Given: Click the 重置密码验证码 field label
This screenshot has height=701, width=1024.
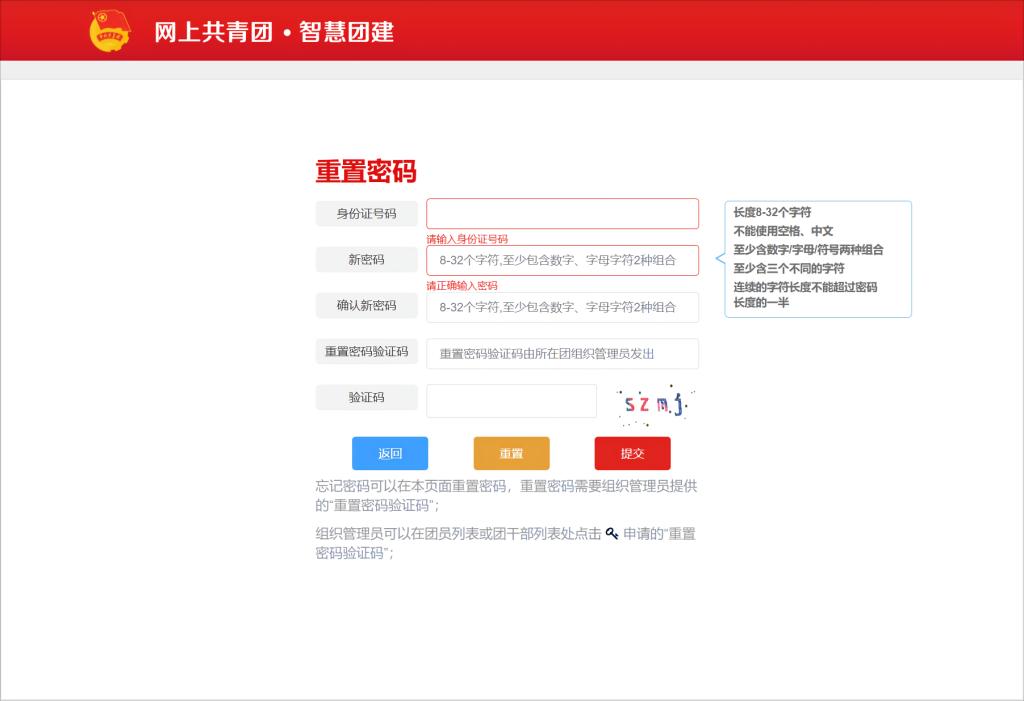Looking at the screenshot, I should (366, 352).
